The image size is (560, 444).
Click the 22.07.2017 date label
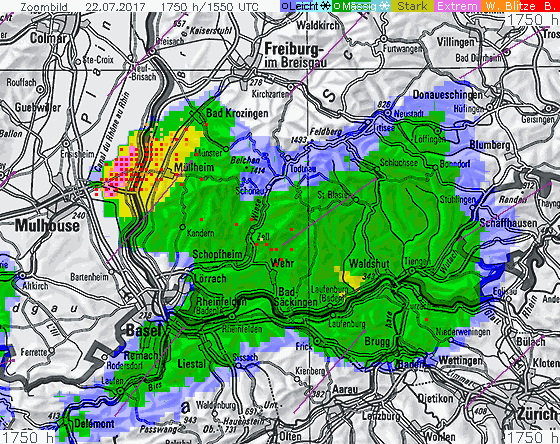(115, 6)
